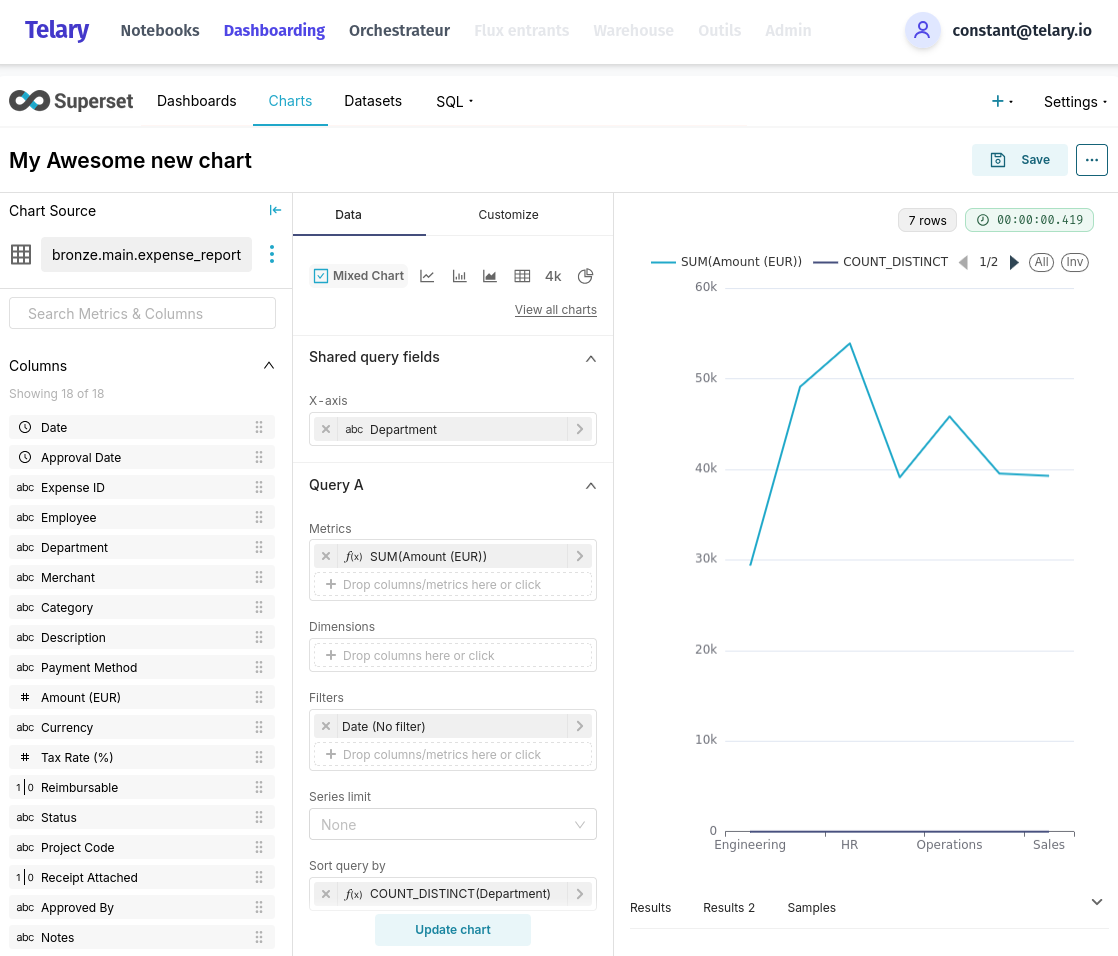Toggle COUNT_DISTINCT series in the legend
Image resolution: width=1118 pixels, height=956 pixels.
click(x=881, y=262)
